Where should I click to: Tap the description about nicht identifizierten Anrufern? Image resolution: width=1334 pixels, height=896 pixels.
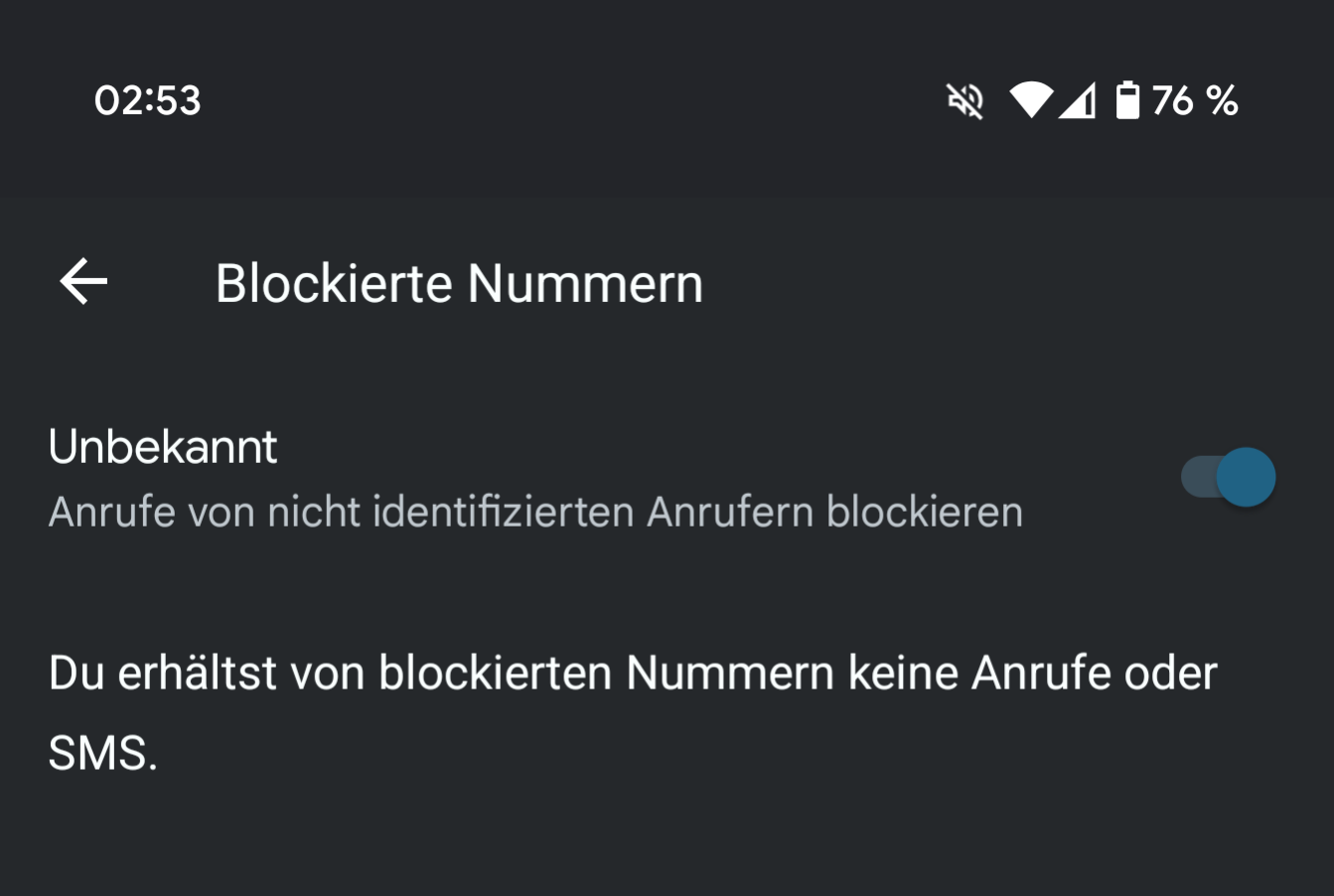tap(535, 513)
